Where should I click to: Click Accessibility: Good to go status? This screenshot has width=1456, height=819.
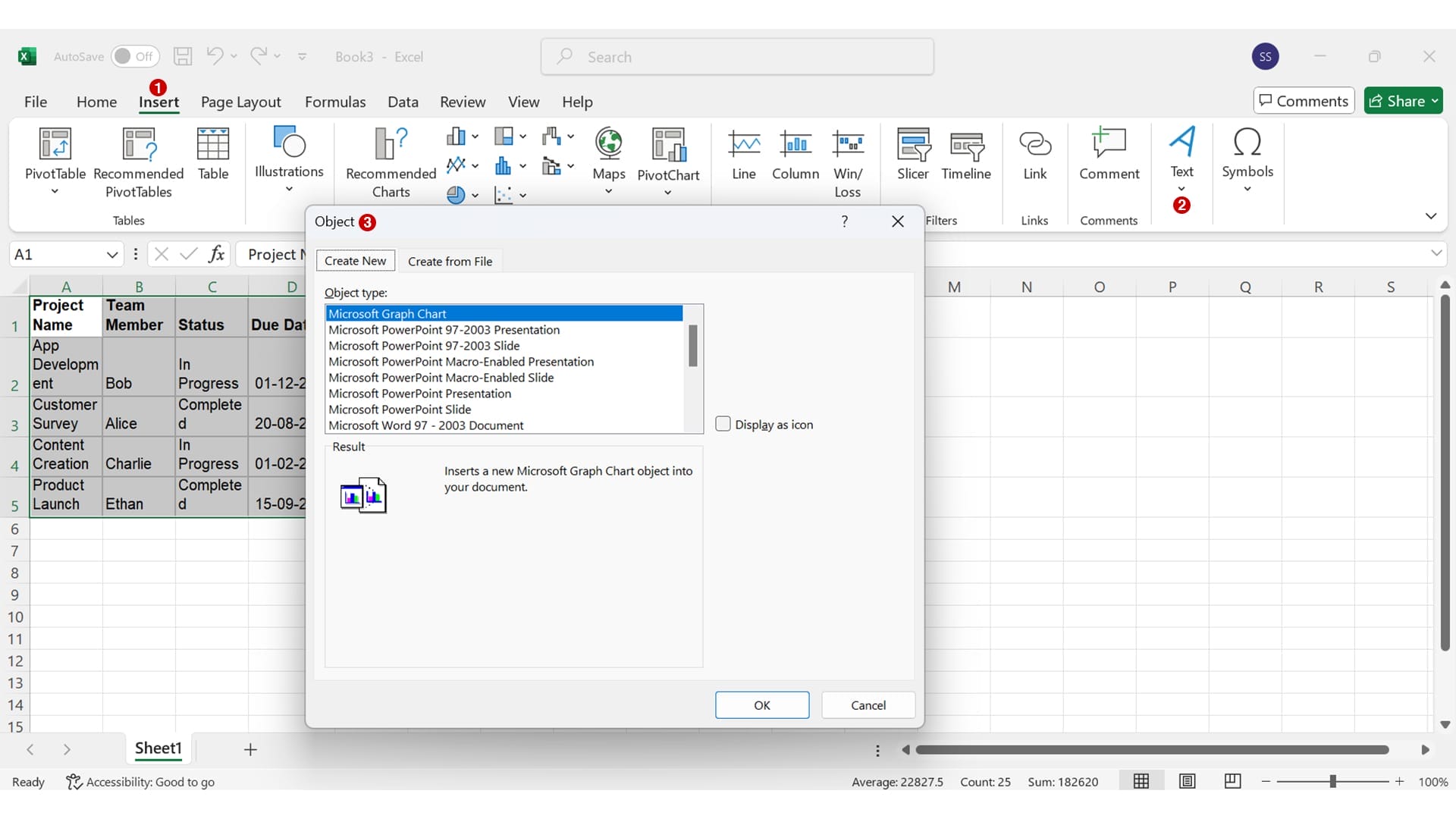coord(140,782)
